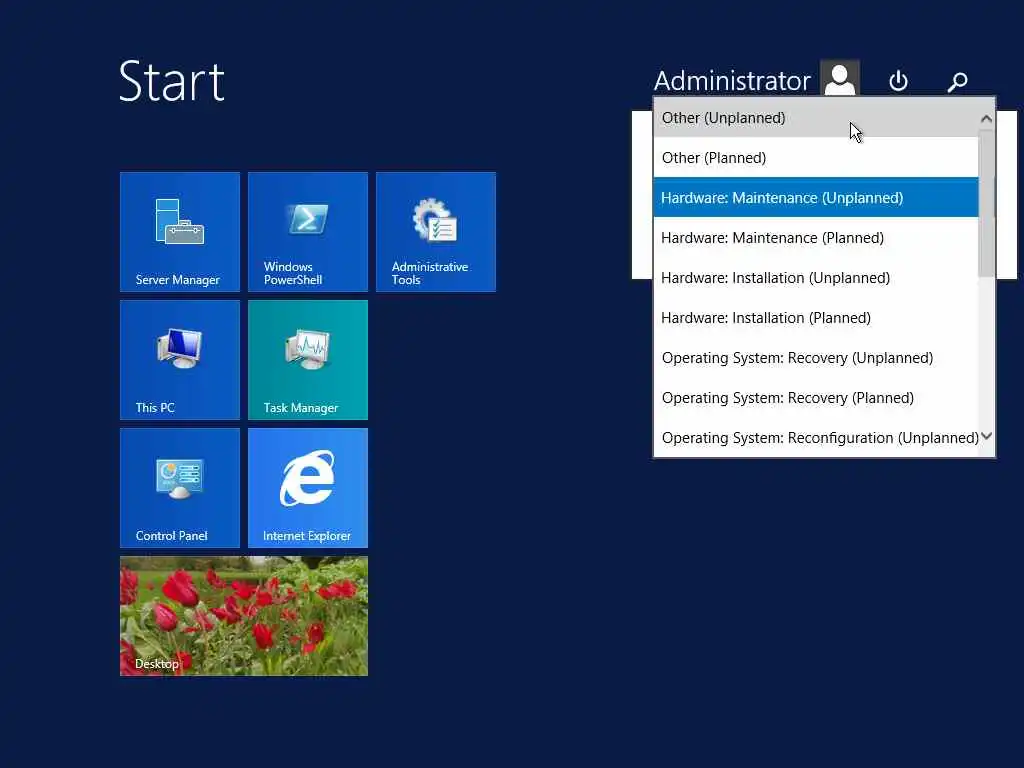The height and width of the screenshot is (768, 1024).
Task: Choose Operating System: Reconfiguration (Unplanned)
Action: tap(816, 438)
